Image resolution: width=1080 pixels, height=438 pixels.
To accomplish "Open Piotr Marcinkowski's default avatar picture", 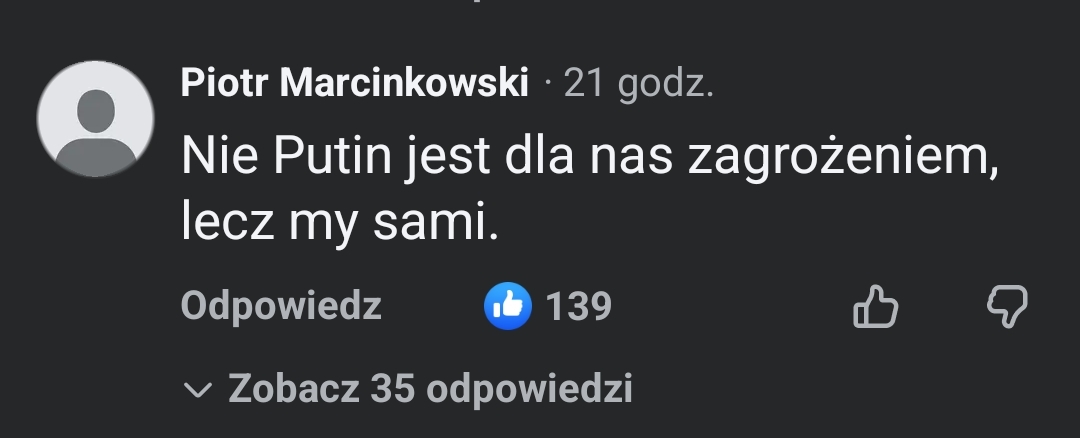I will click(x=95, y=119).
